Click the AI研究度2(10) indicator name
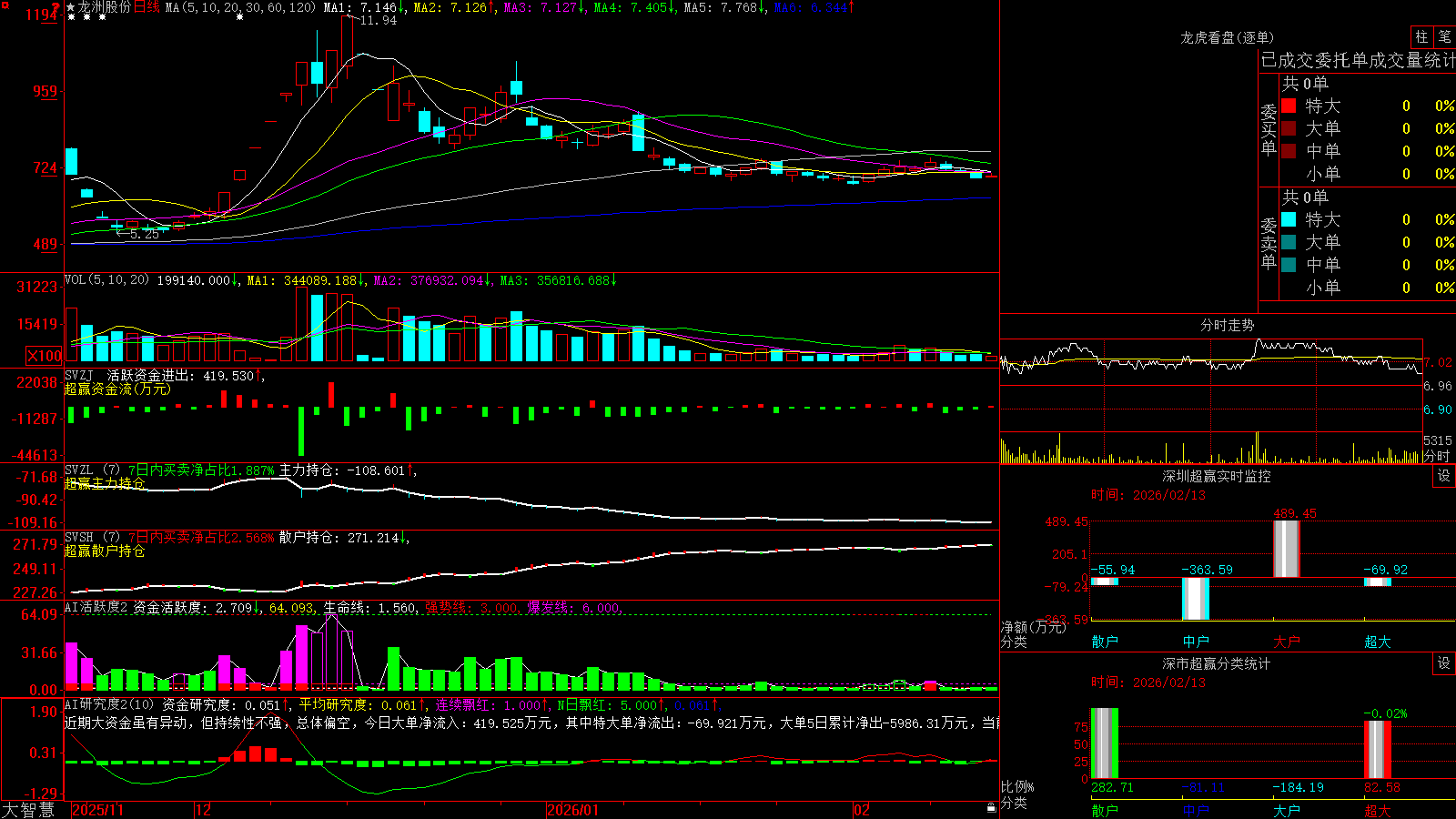This screenshot has width=1456, height=819. click(x=109, y=704)
